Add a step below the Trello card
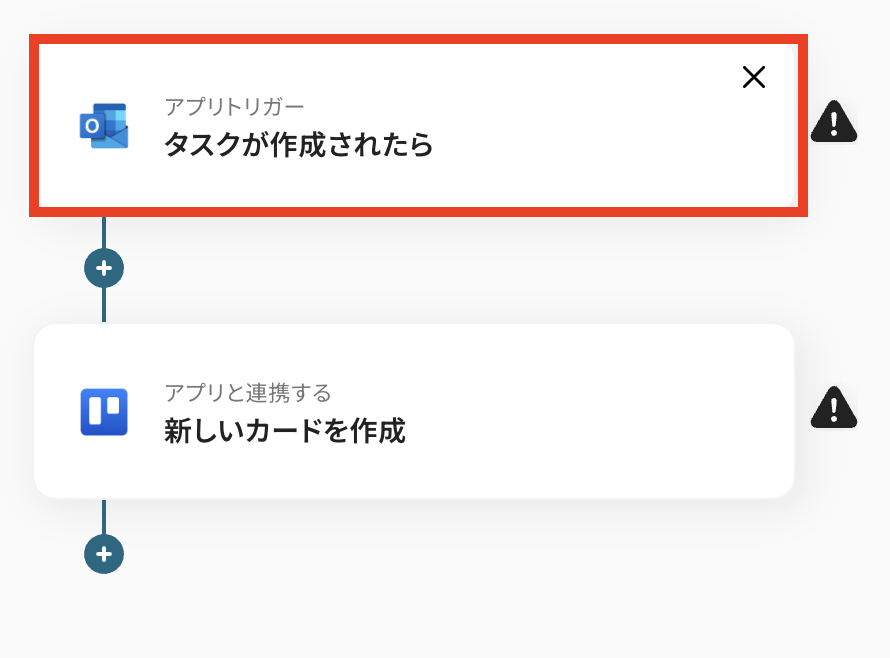This screenshot has width=890, height=658. pos(104,554)
